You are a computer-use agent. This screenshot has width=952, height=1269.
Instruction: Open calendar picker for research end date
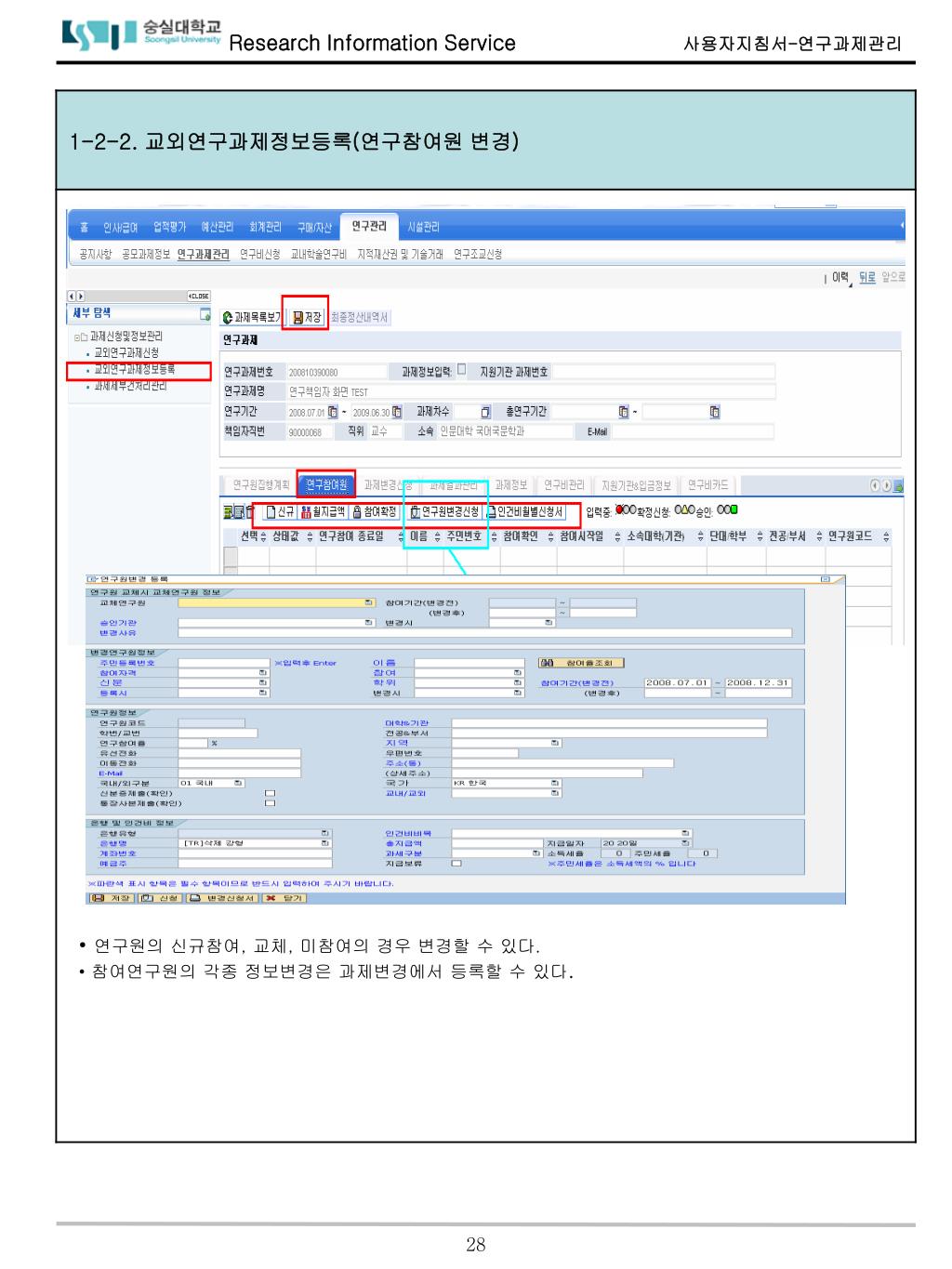coord(397,412)
